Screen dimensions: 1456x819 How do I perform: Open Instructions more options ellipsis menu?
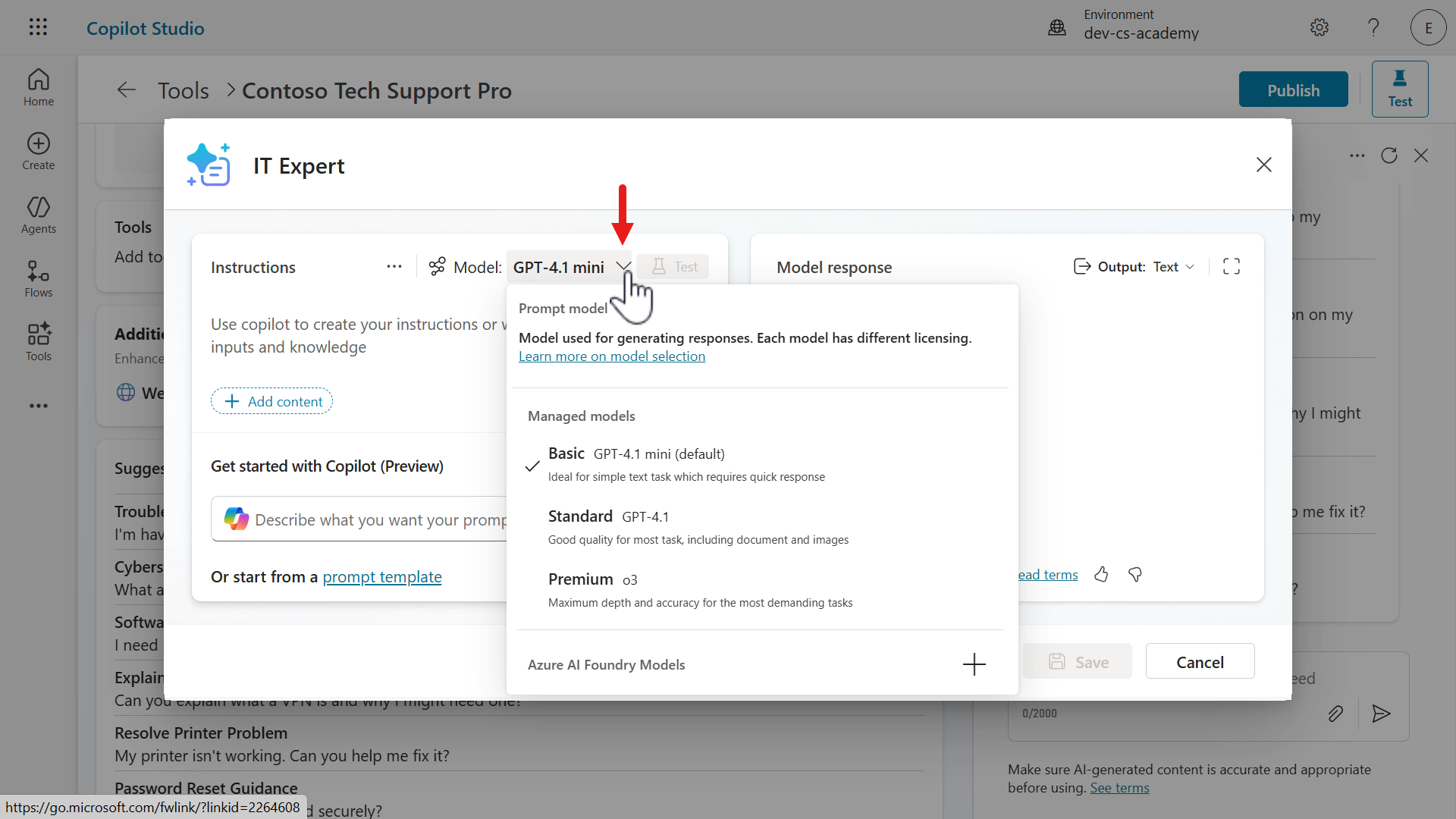(394, 267)
